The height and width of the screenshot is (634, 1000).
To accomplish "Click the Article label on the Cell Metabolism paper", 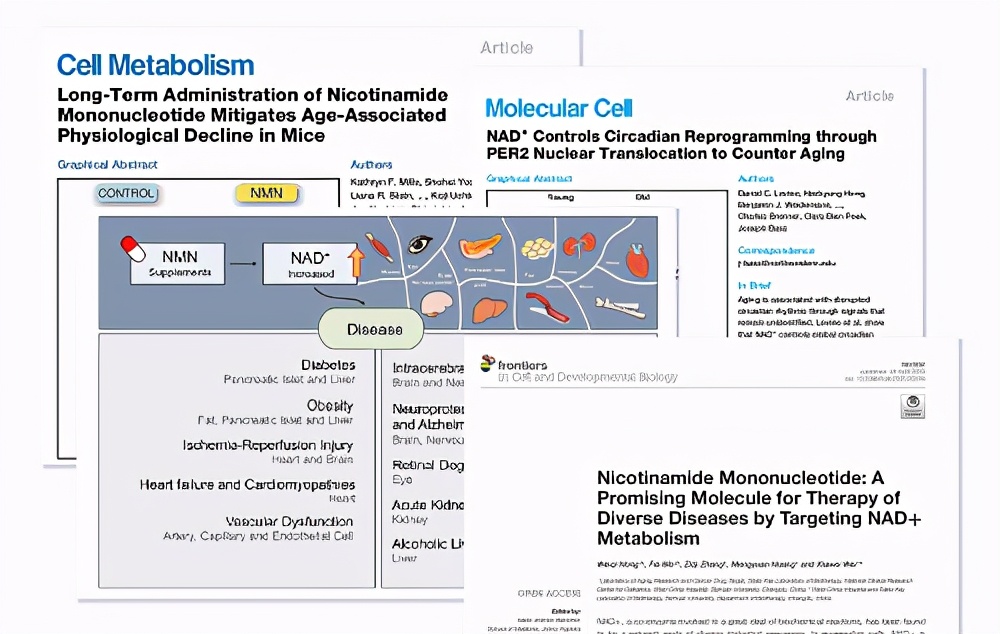I will pos(506,48).
